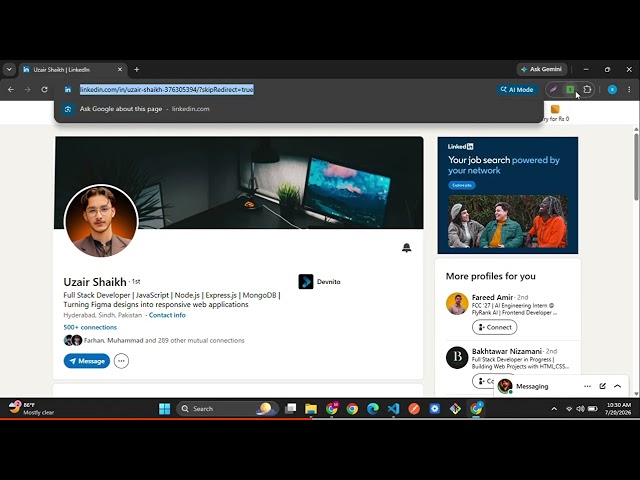Open Microsoft Edge from the taskbar
This screenshot has width=640, height=480.
373,409
